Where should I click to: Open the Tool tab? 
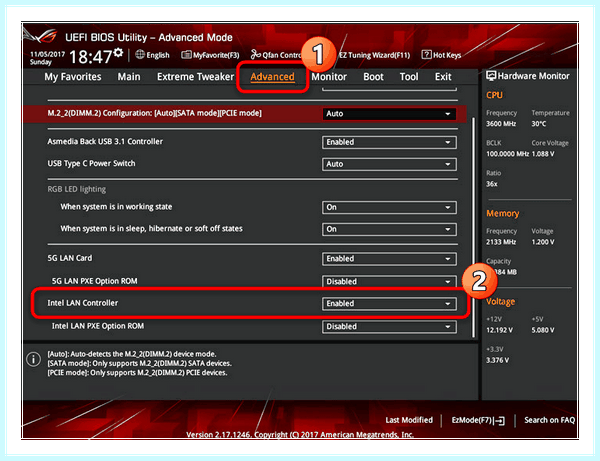[x=409, y=77]
